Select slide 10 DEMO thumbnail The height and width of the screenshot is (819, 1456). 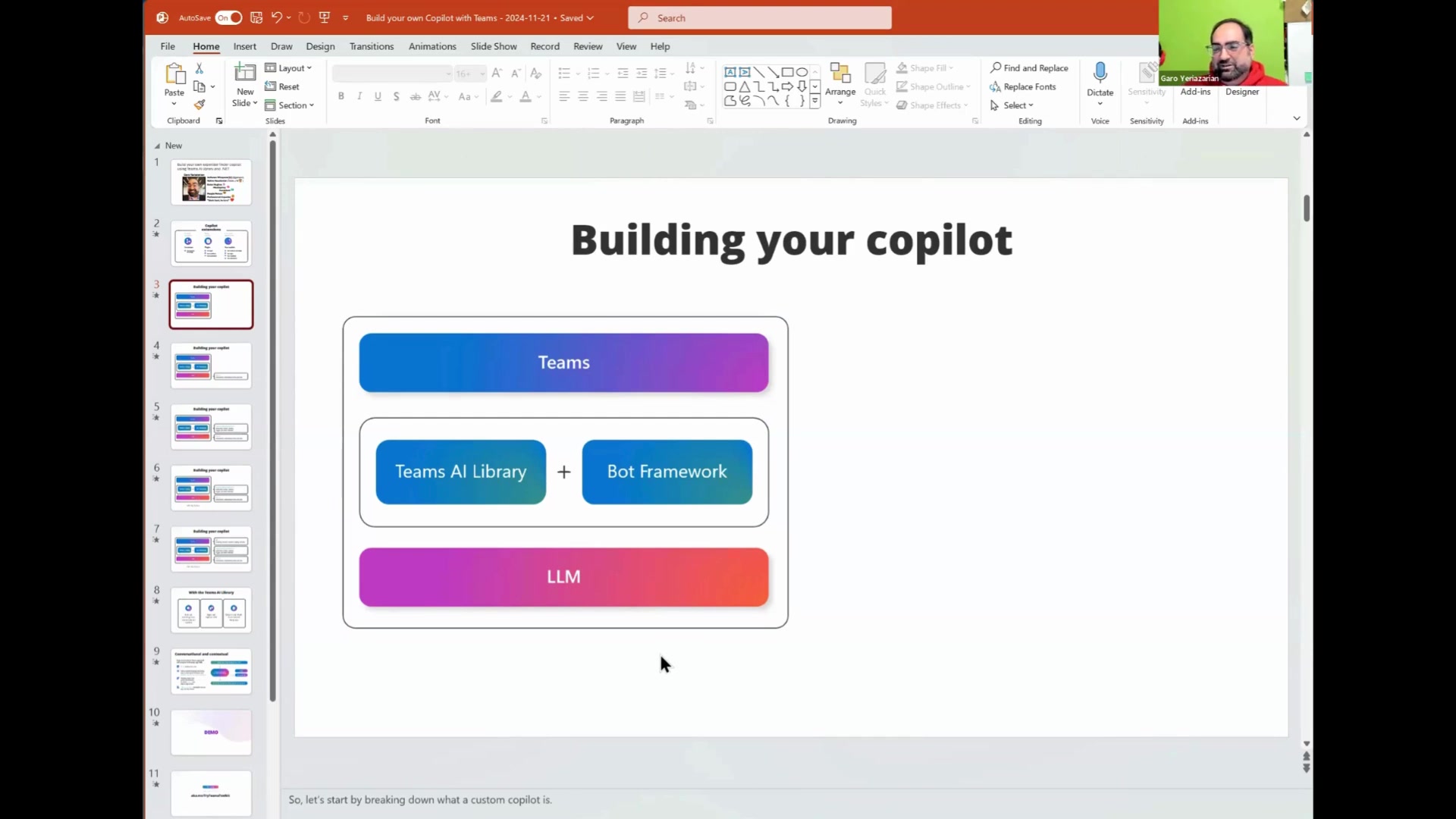point(211,732)
